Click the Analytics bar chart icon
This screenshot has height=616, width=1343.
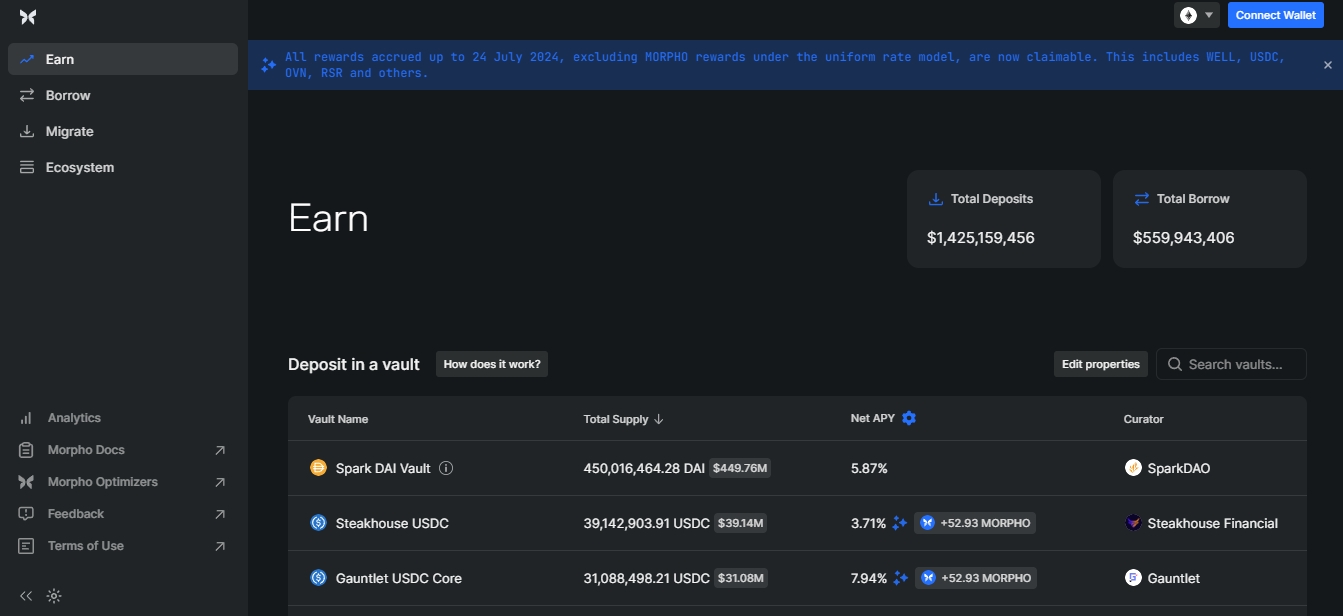pyautogui.click(x=27, y=418)
